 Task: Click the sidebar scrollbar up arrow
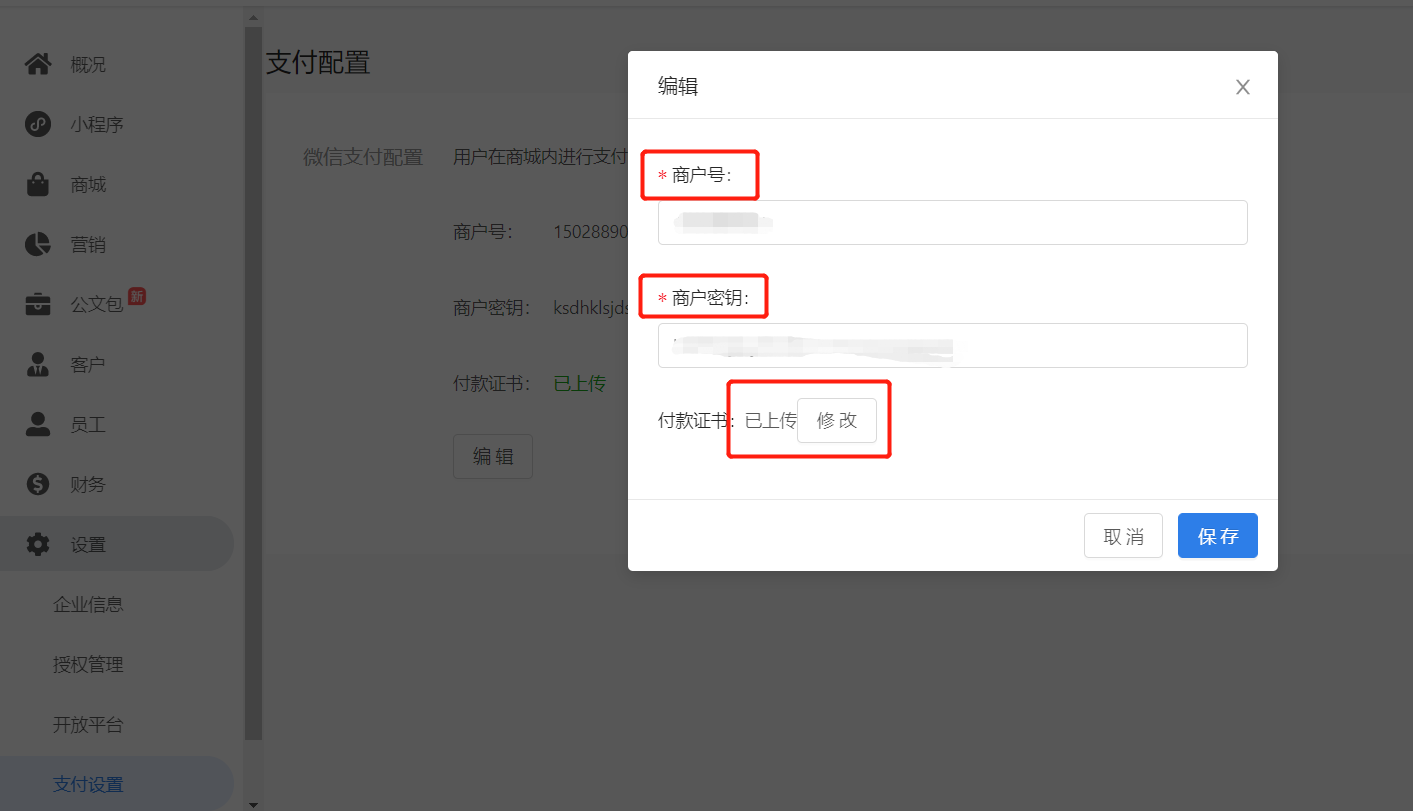pyautogui.click(x=253, y=17)
